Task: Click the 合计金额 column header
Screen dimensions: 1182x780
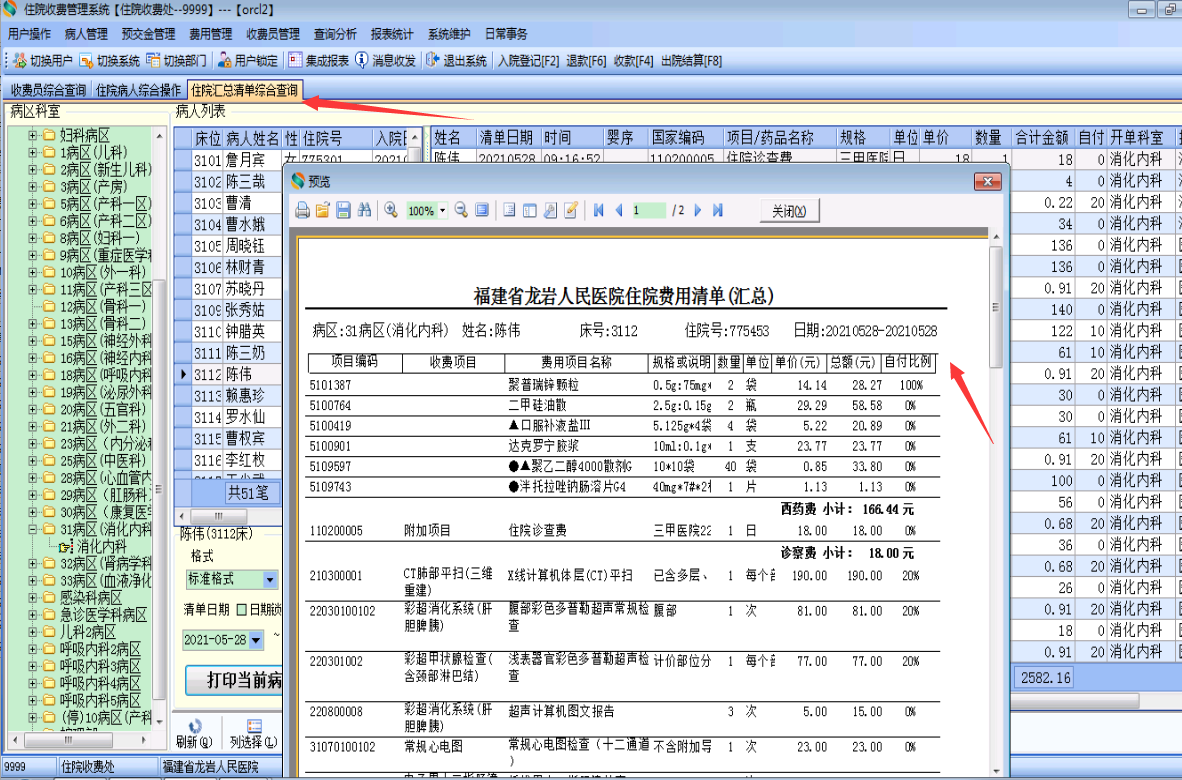Action: point(1042,138)
